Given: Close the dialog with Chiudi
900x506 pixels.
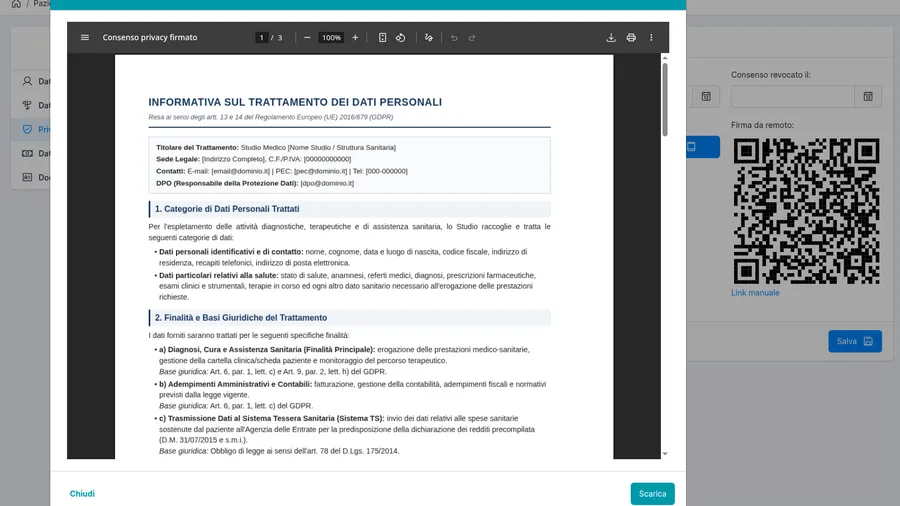Looking at the screenshot, I should [82, 493].
